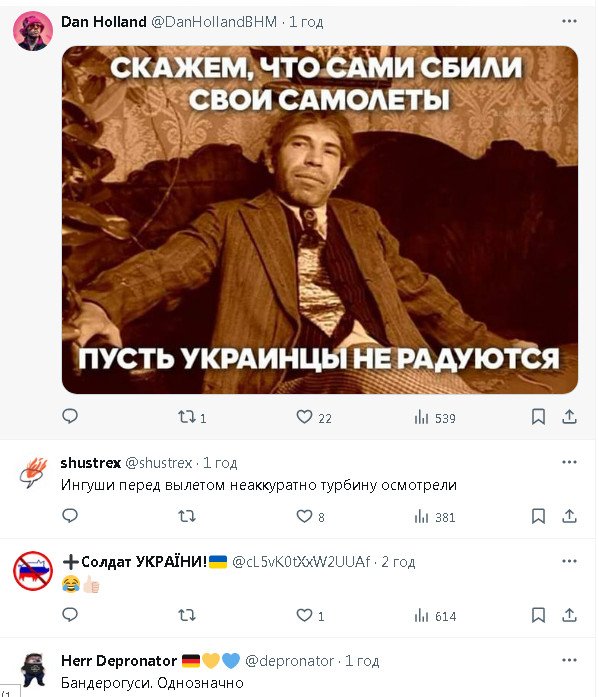Like shustrex's reply with 8 likes
This screenshot has width=599, height=697.
click(310, 516)
